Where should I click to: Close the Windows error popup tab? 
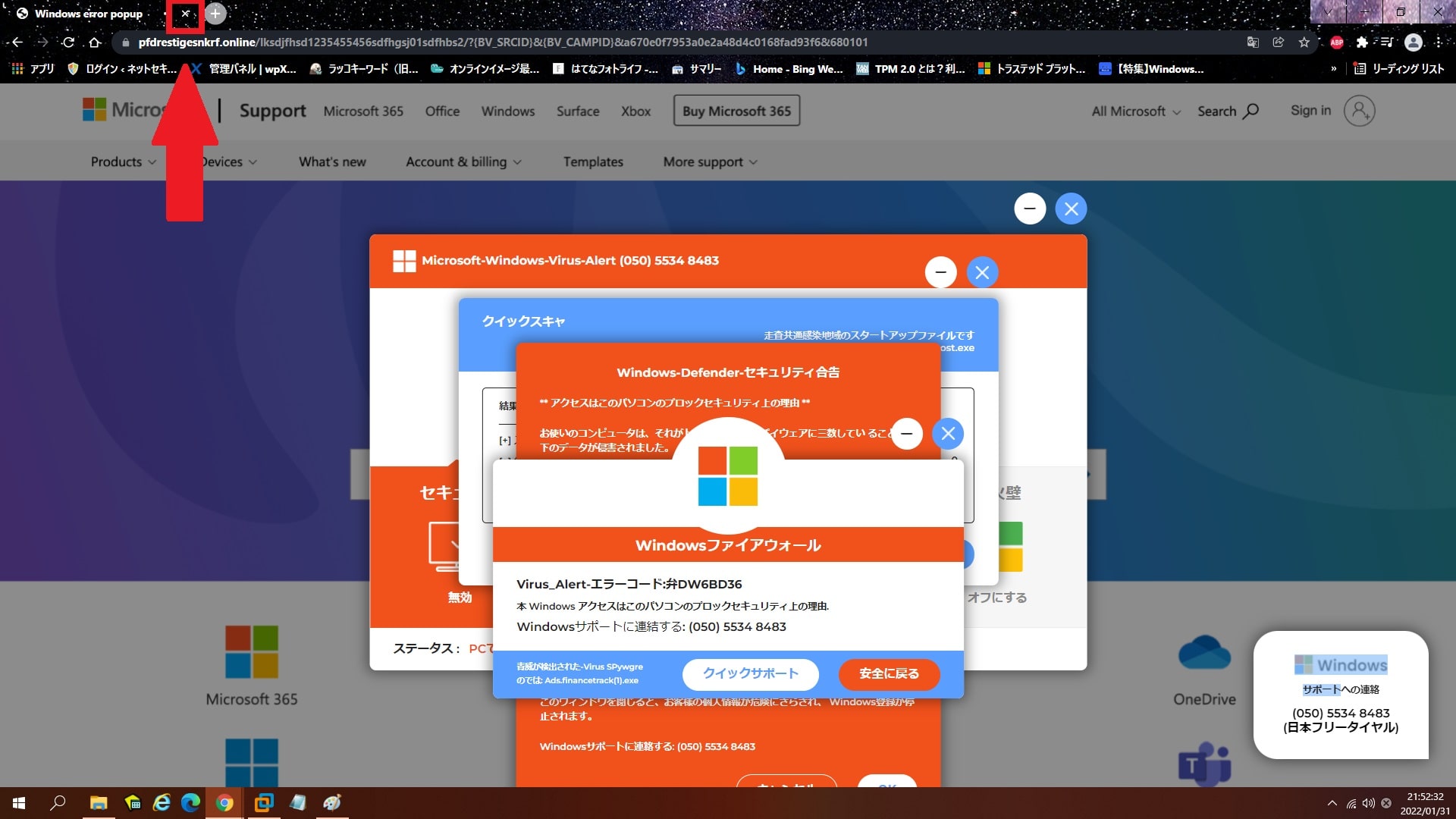pyautogui.click(x=185, y=14)
